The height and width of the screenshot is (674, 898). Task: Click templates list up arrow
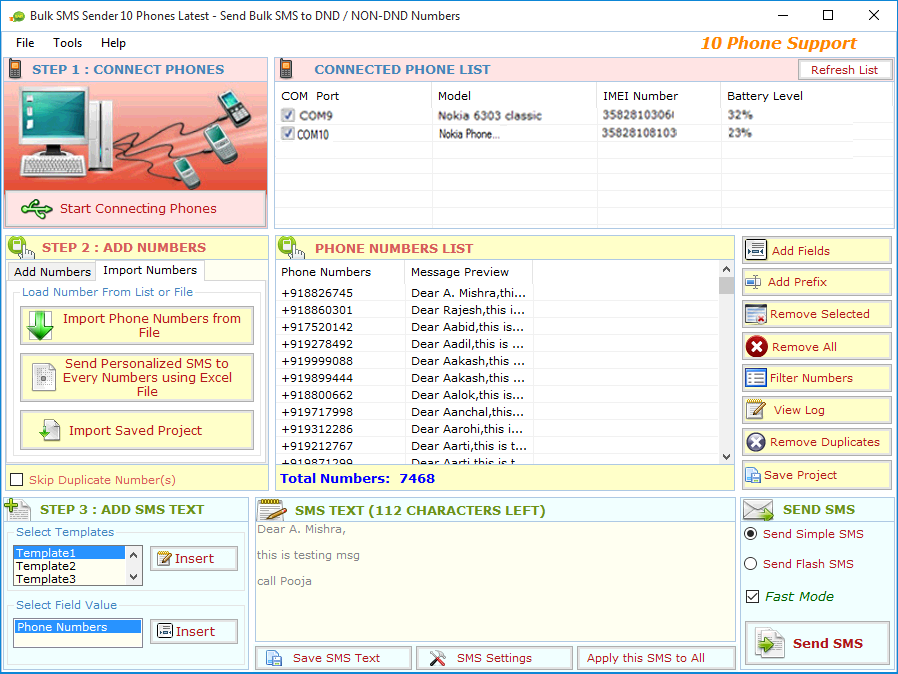(133, 554)
